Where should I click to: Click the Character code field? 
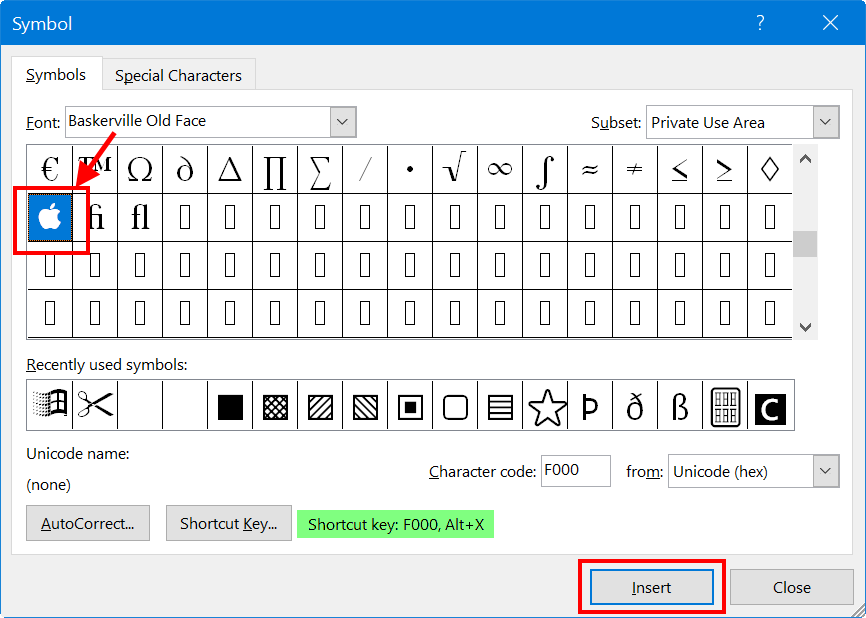(575, 471)
